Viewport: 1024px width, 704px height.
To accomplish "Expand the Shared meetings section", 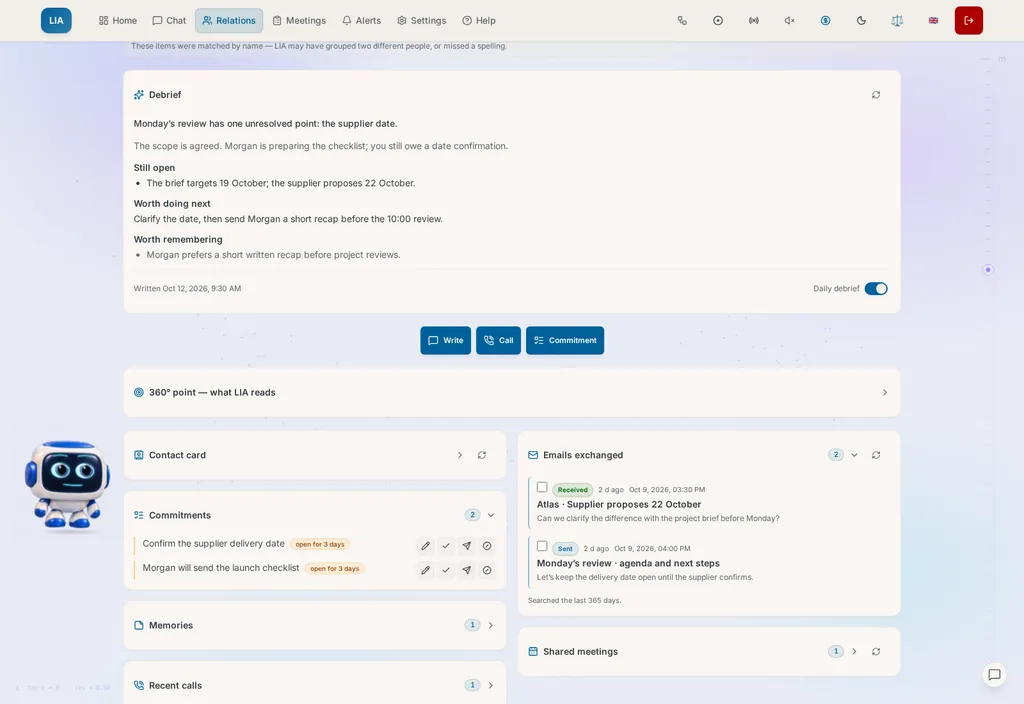I will click(x=854, y=652).
